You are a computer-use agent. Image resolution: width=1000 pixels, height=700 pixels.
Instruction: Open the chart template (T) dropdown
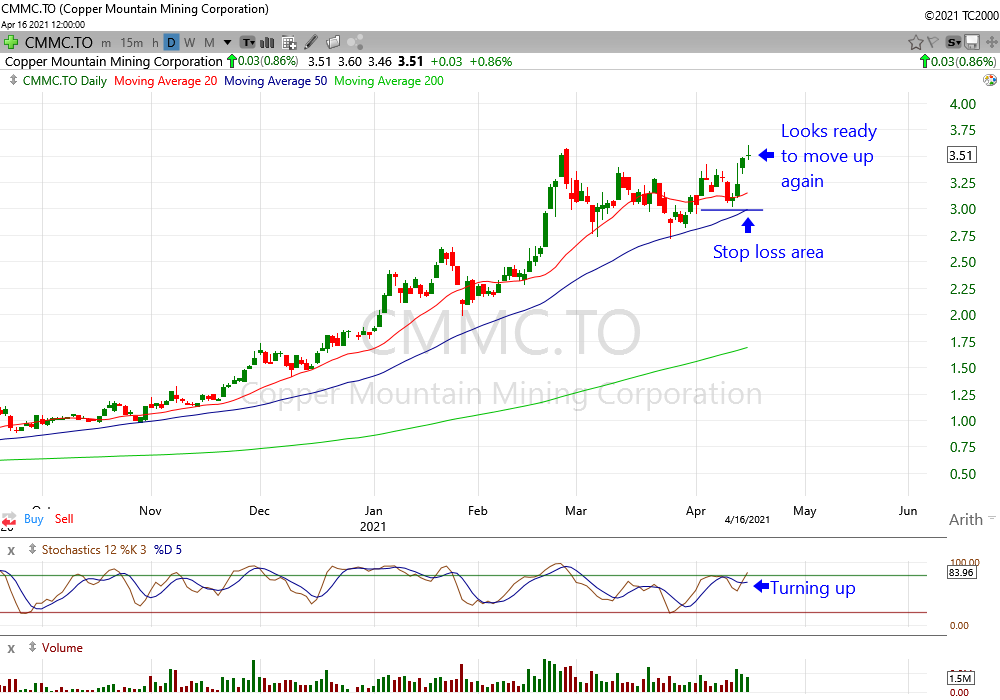point(247,43)
